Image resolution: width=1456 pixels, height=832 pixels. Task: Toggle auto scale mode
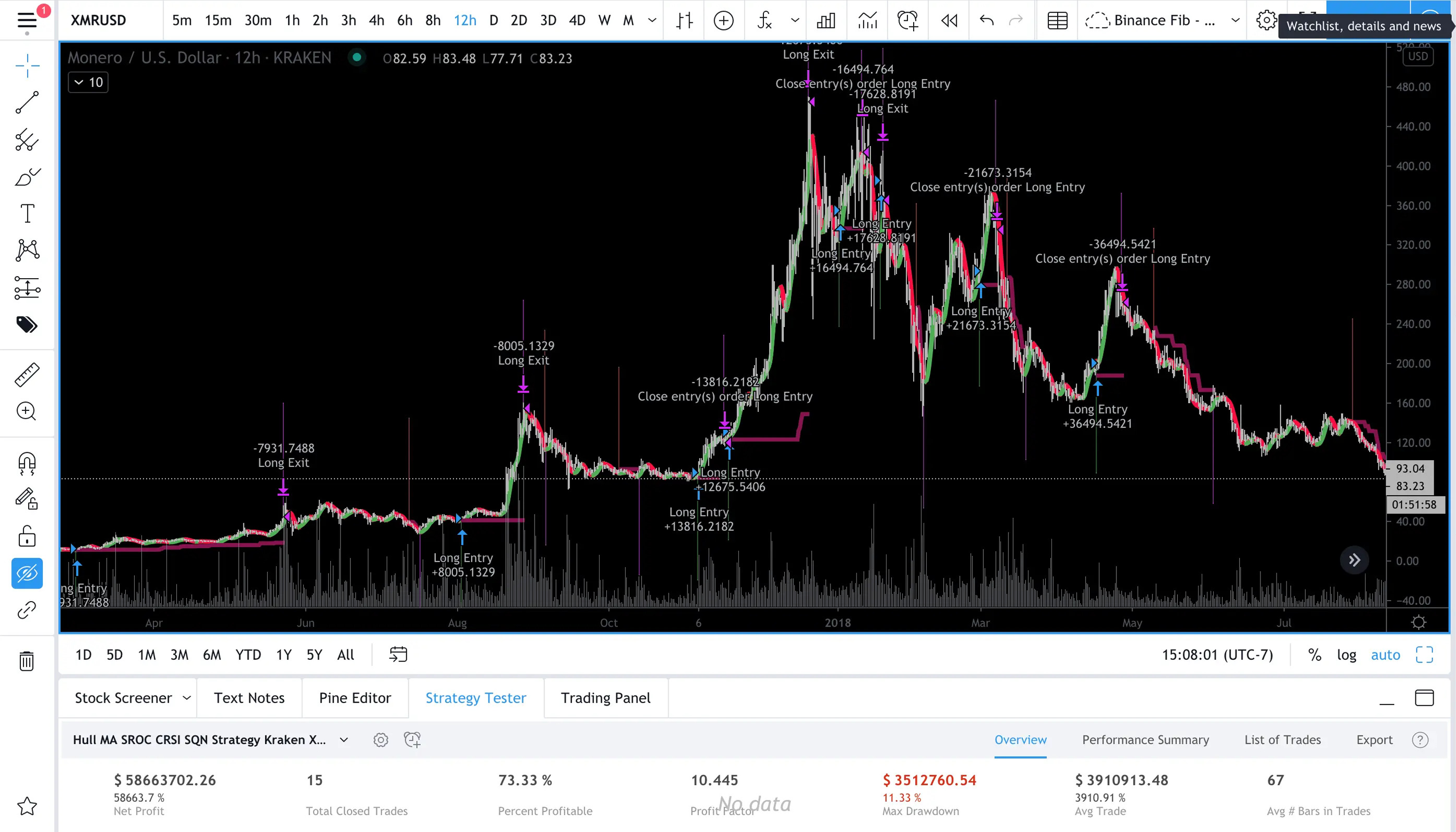pos(1386,655)
